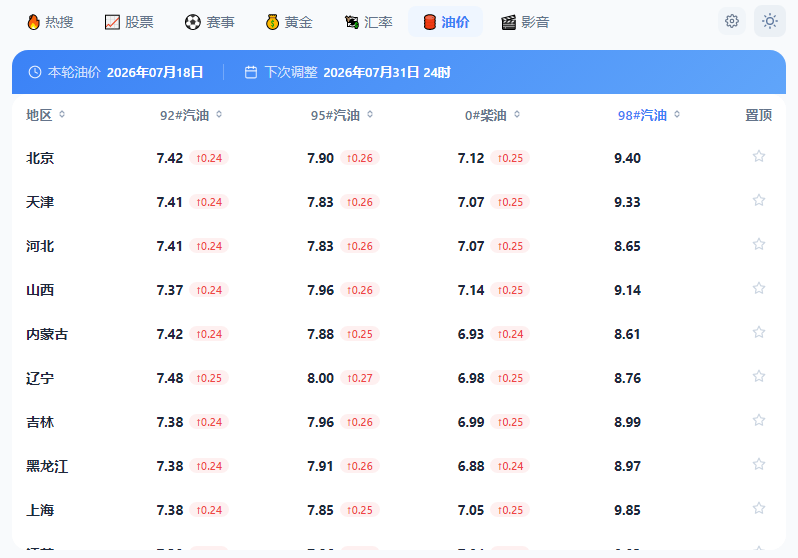
Task: Pin 上海 row with star icon
Action: 759,508
